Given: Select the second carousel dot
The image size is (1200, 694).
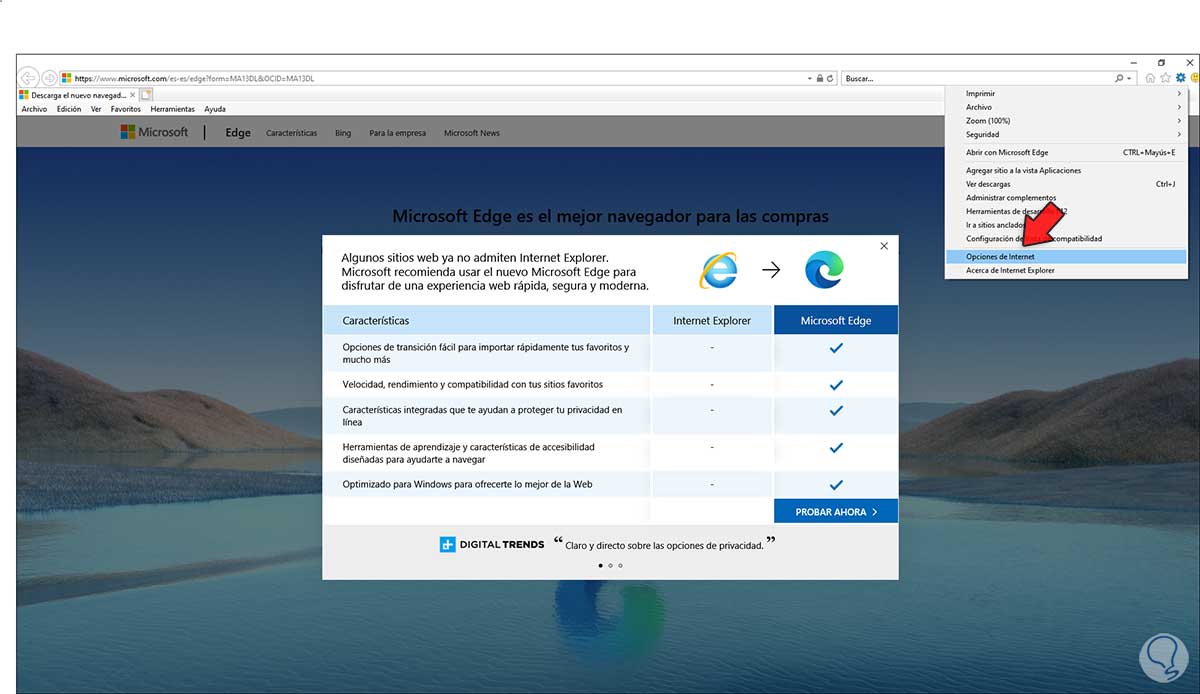Looking at the screenshot, I should coord(610,565).
